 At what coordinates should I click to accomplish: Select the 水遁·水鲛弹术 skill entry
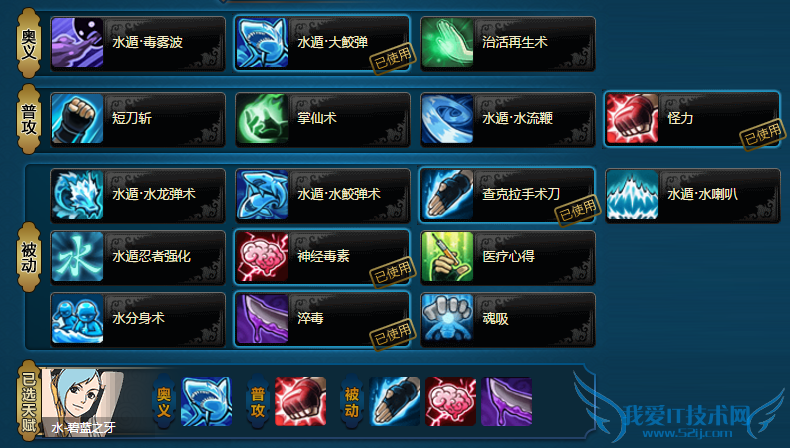(x=322, y=195)
